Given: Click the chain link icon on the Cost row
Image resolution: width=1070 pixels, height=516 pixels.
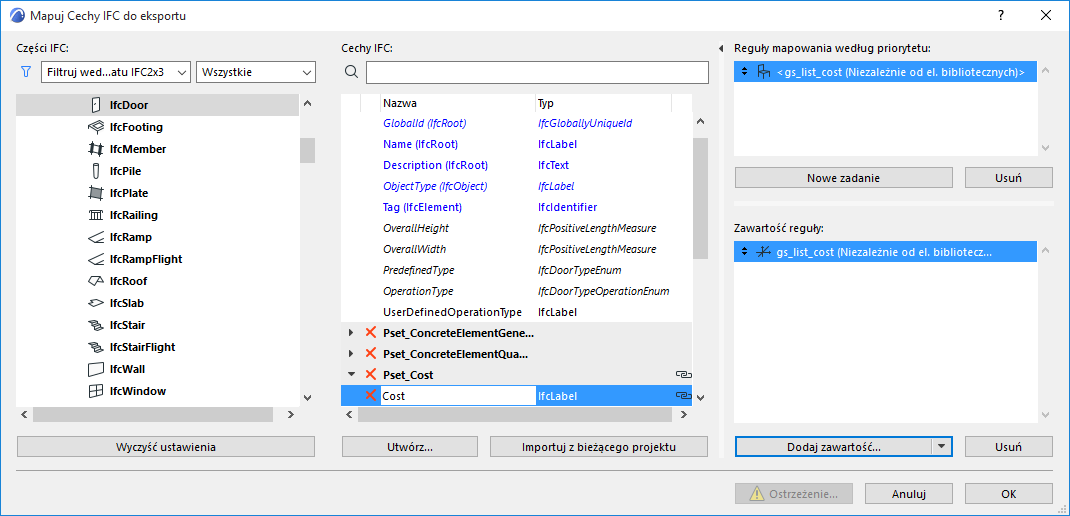Looking at the screenshot, I should [682, 395].
